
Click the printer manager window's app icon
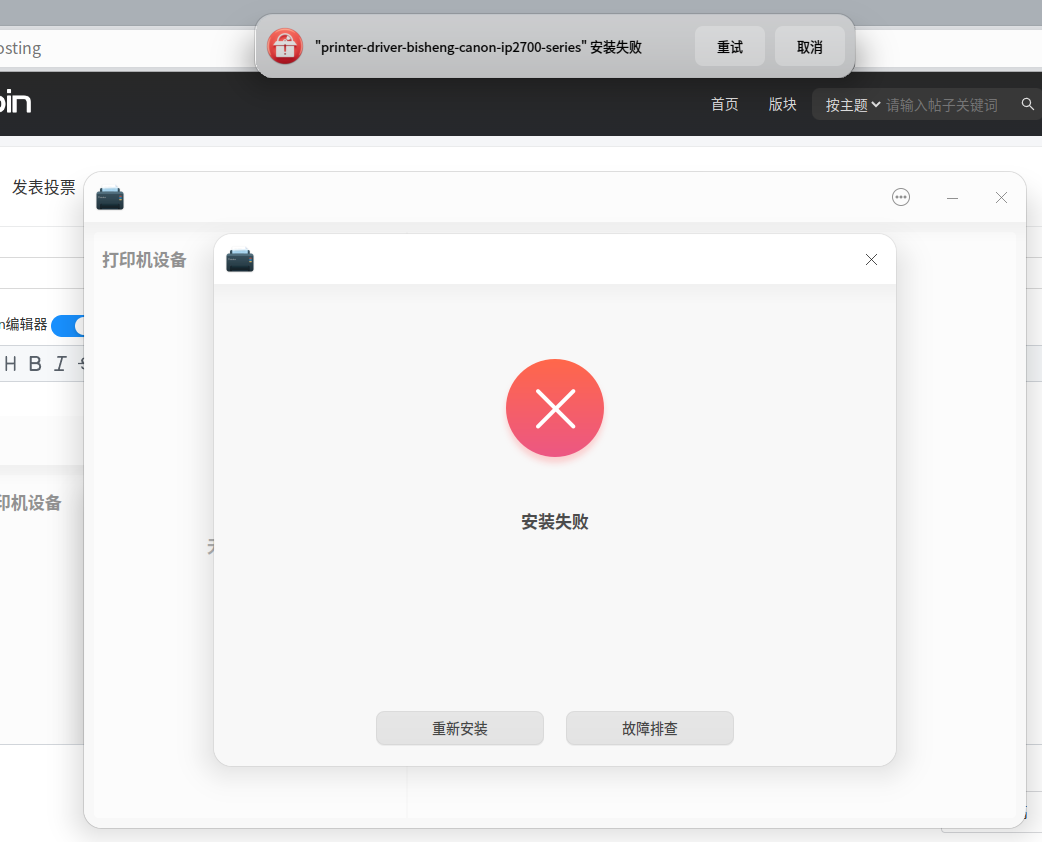click(x=110, y=197)
